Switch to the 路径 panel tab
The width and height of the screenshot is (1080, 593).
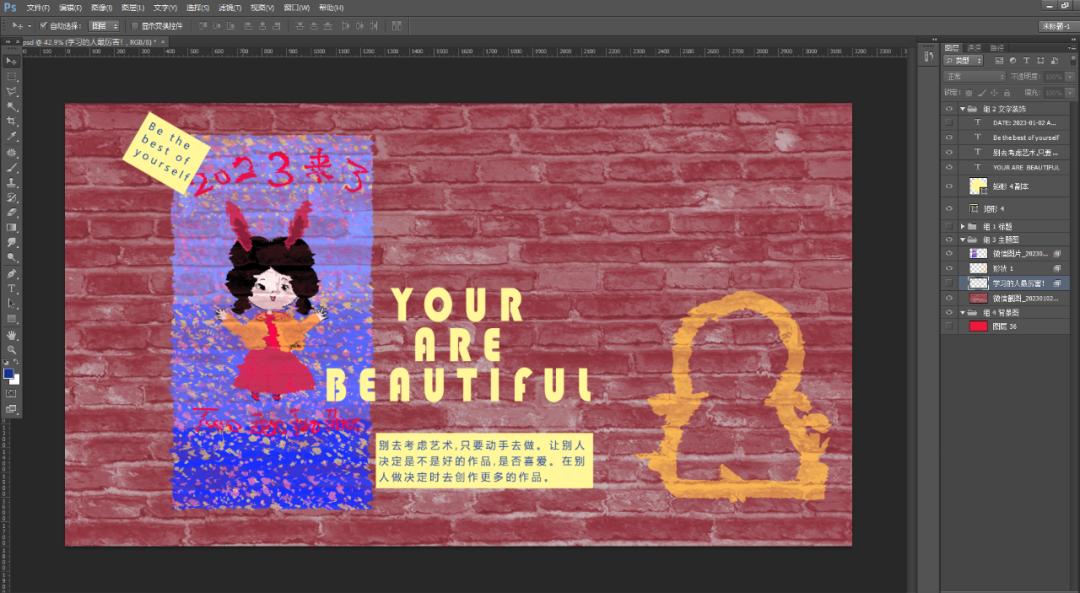pyautogui.click(x=997, y=48)
